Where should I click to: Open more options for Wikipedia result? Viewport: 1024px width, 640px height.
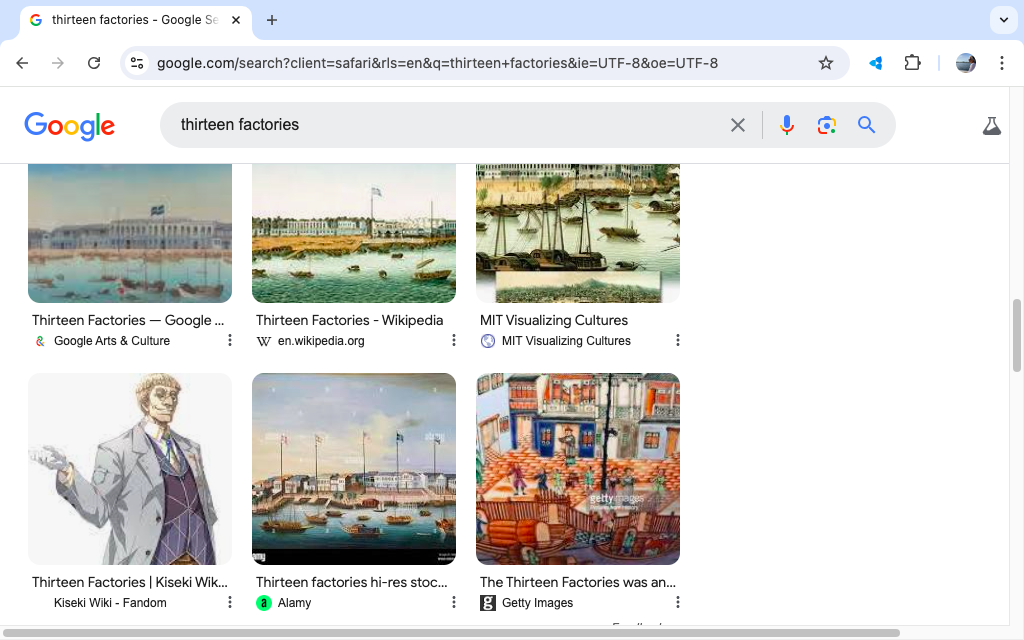[x=454, y=341]
